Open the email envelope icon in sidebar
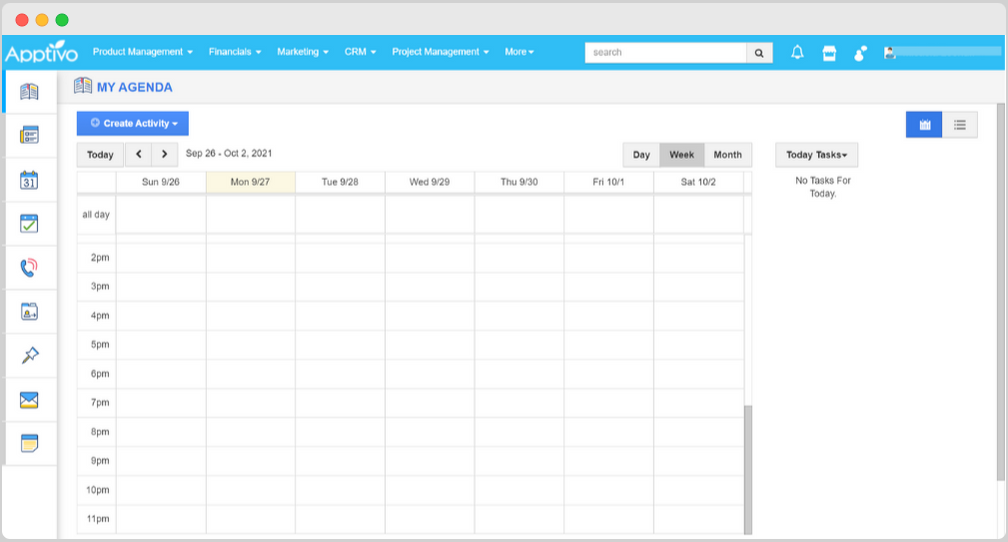1008x542 pixels. 29,400
